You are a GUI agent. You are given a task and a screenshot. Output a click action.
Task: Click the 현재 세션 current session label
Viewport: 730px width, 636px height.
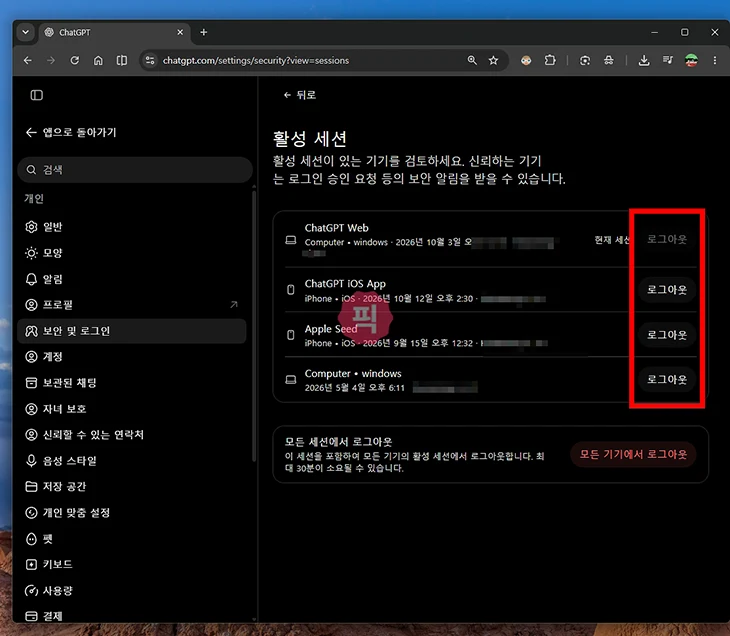[612, 240]
